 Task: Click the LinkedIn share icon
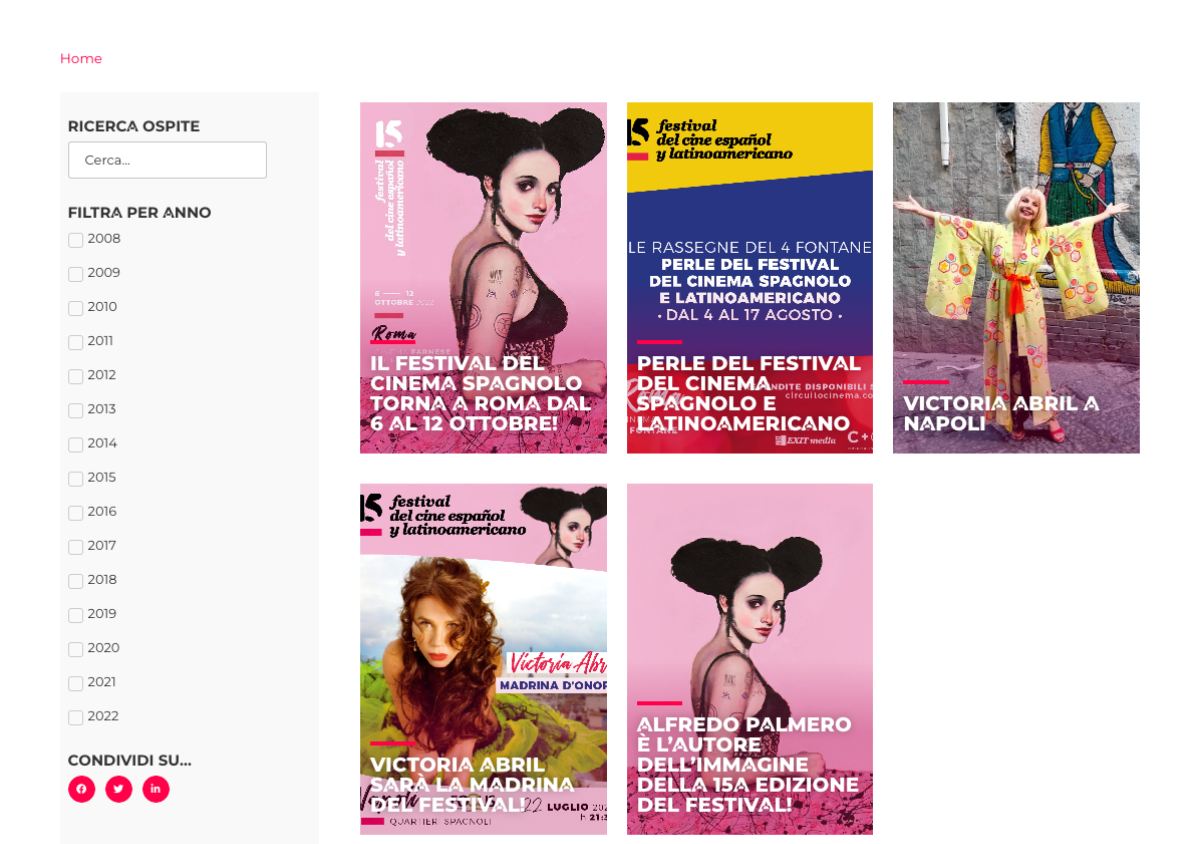click(x=155, y=789)
